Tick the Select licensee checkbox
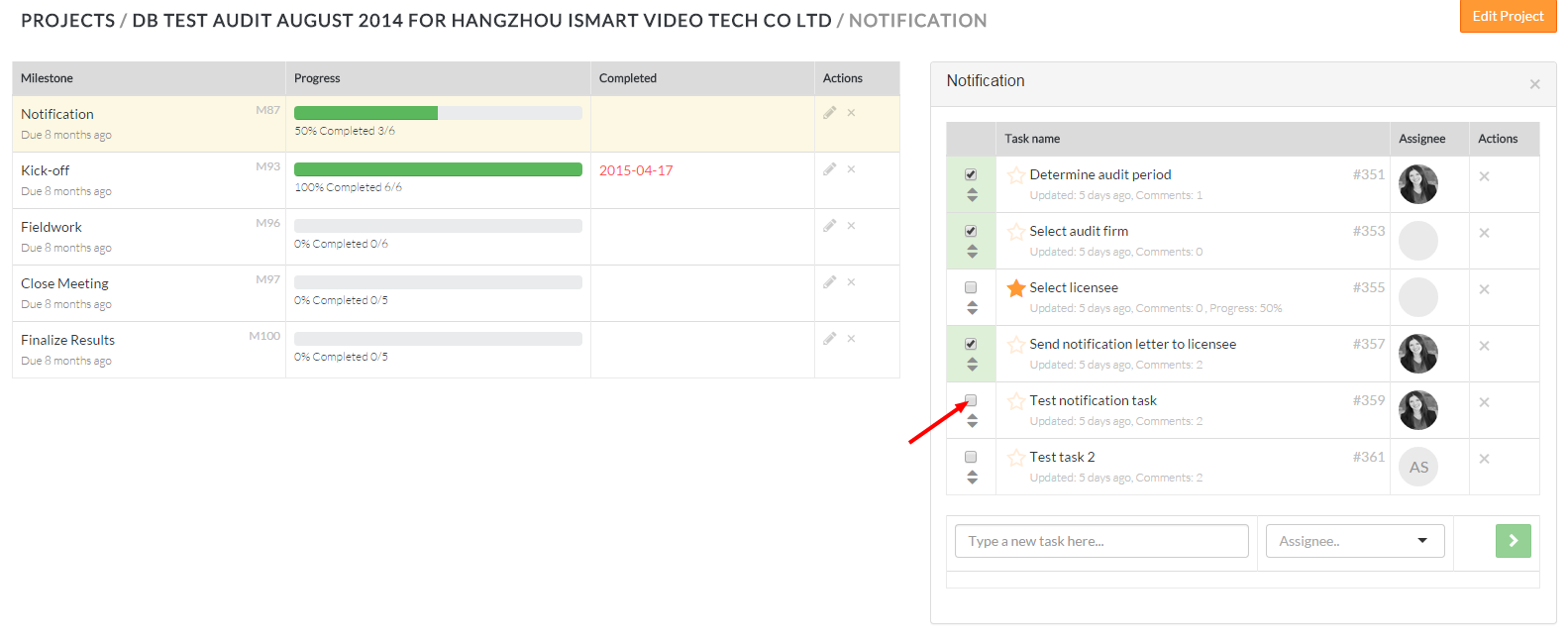The width and height of the screenshot is (1568, 643). [971, 287]
